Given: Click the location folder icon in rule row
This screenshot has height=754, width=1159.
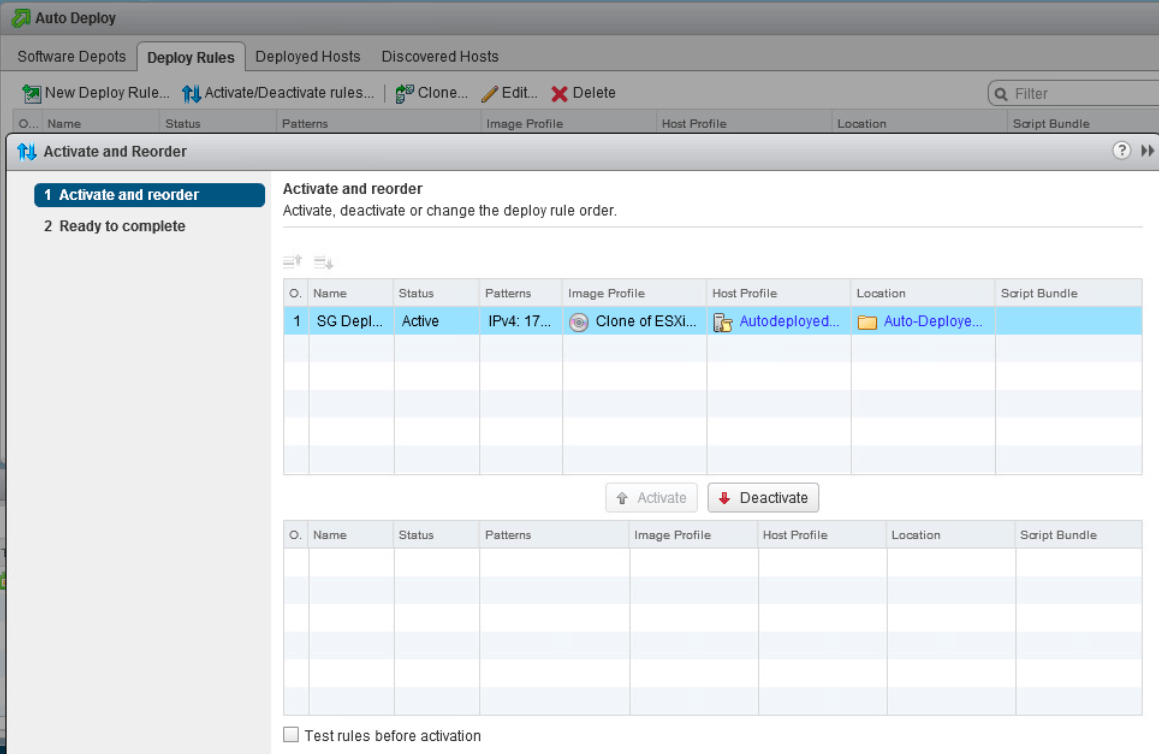Looking at the screenshot, I should pos(867,322).
